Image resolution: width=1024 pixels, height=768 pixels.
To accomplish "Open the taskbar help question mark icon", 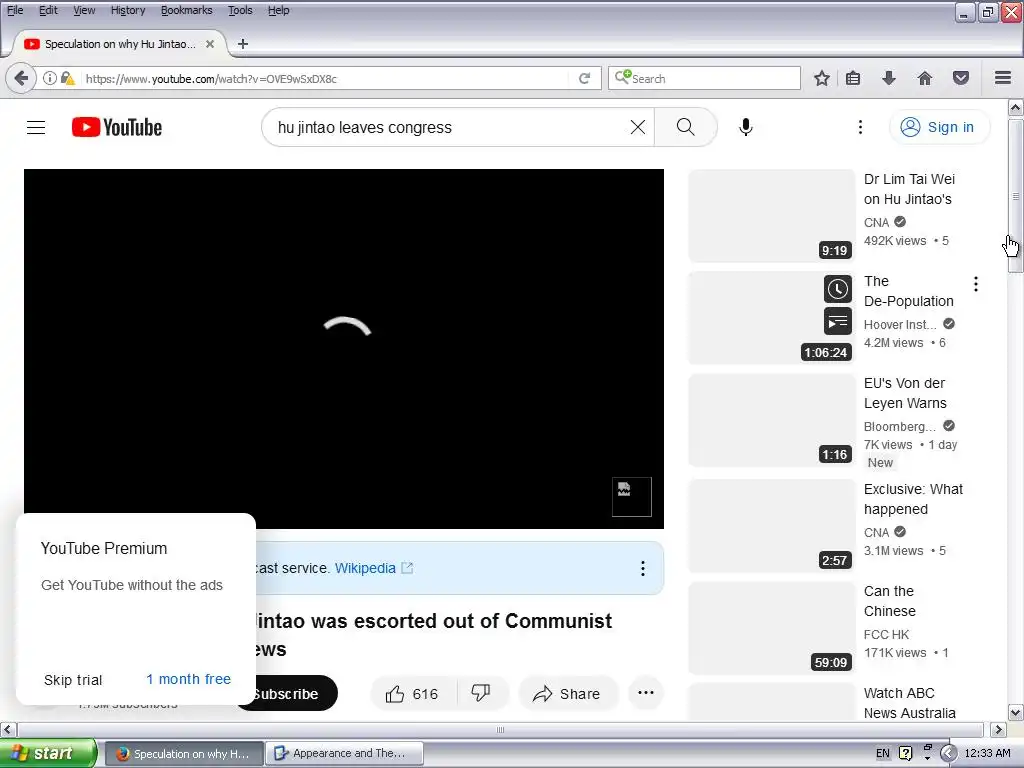I will 905,753.
